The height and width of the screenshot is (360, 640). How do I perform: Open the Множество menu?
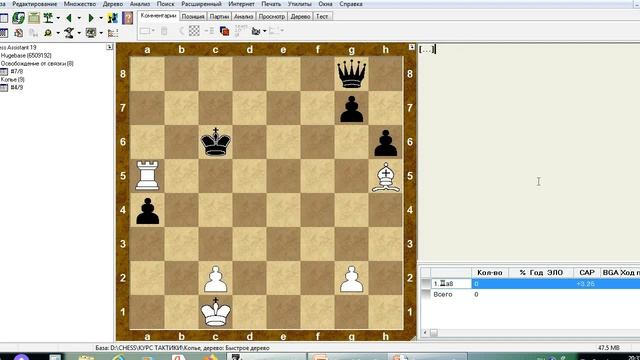coord(80,4)
